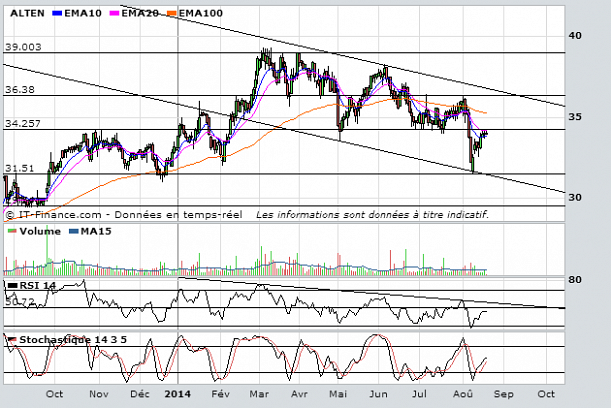611x408 pixels.
Task: Click the blue EMA10 legend swatch
Action: [57, 13]
